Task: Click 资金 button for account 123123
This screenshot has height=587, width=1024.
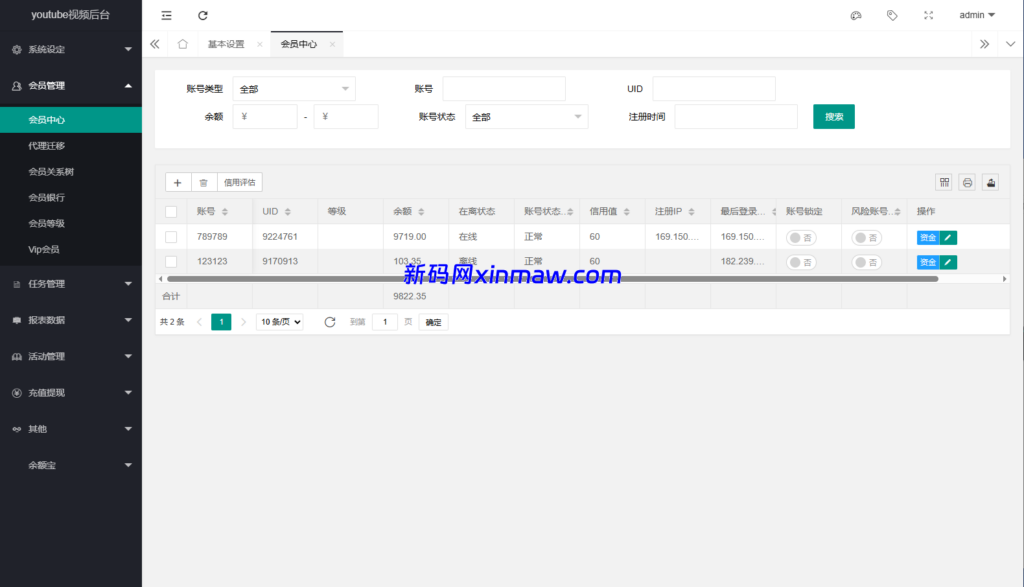Action: tap(928, 262)
